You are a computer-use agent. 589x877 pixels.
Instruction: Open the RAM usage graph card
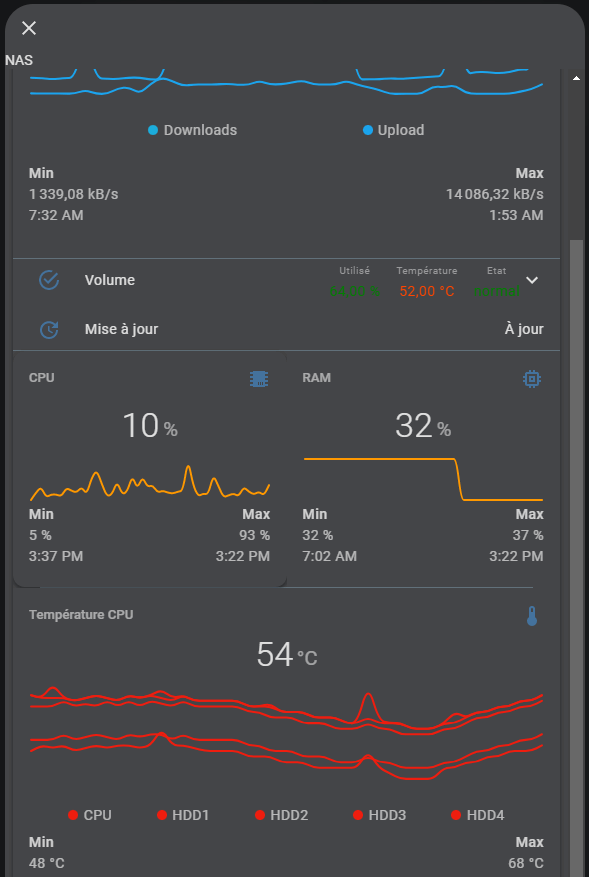click(423, 469)
